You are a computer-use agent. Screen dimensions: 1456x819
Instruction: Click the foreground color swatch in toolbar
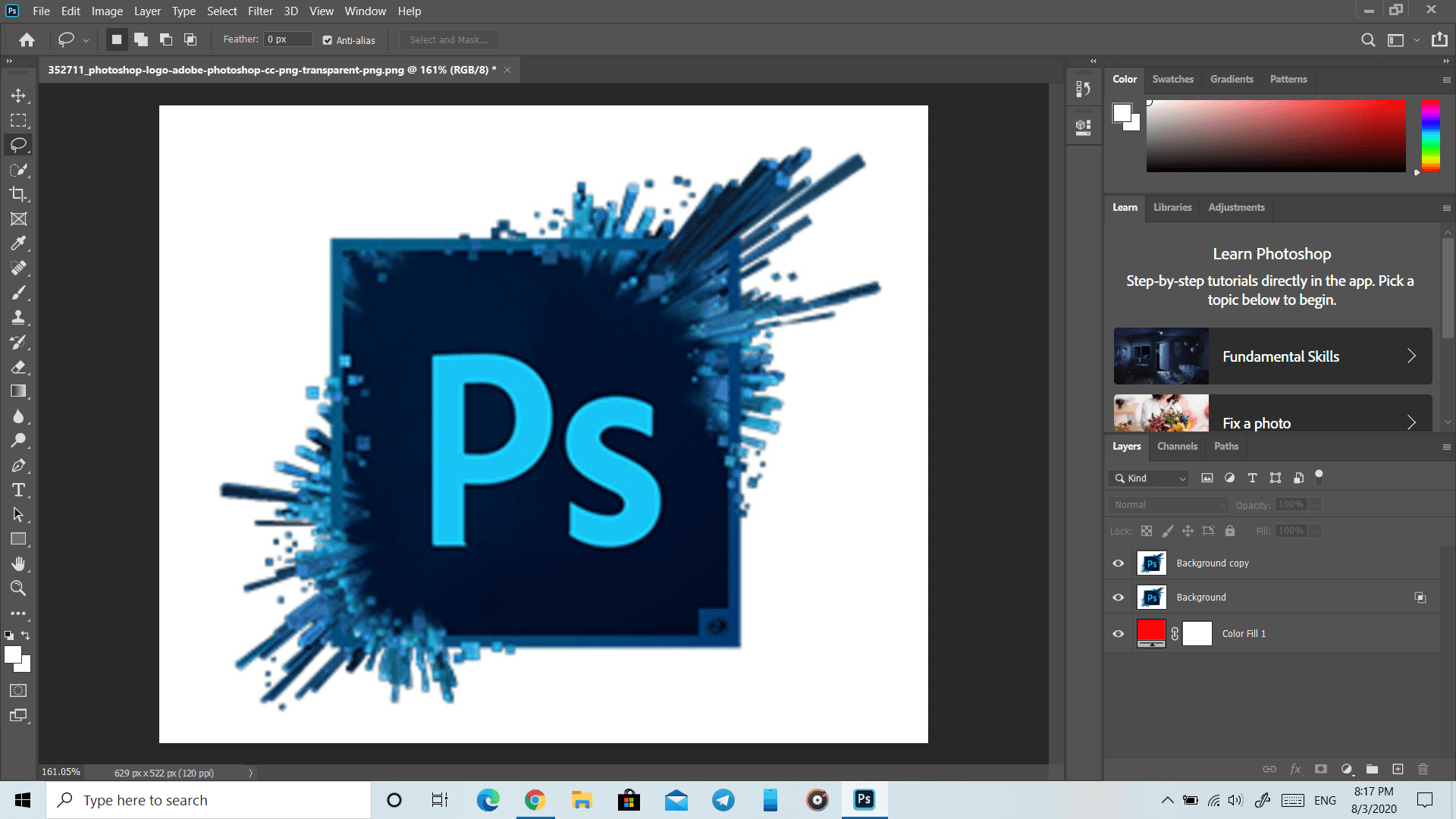click(13, 655)
